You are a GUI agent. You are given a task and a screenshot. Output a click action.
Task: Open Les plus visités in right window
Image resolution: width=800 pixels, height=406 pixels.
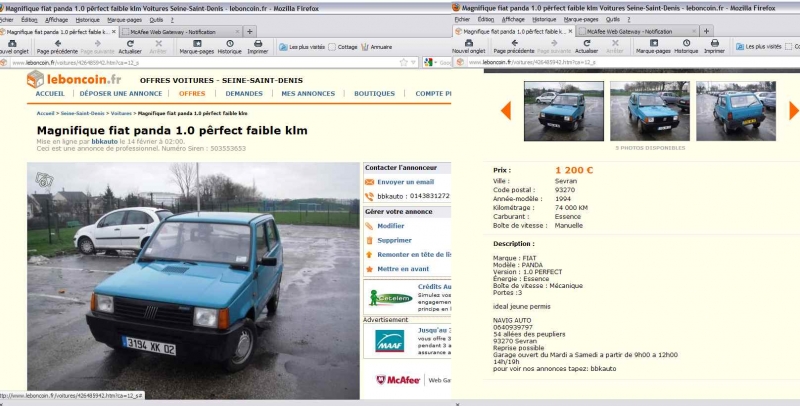point(759,46)
